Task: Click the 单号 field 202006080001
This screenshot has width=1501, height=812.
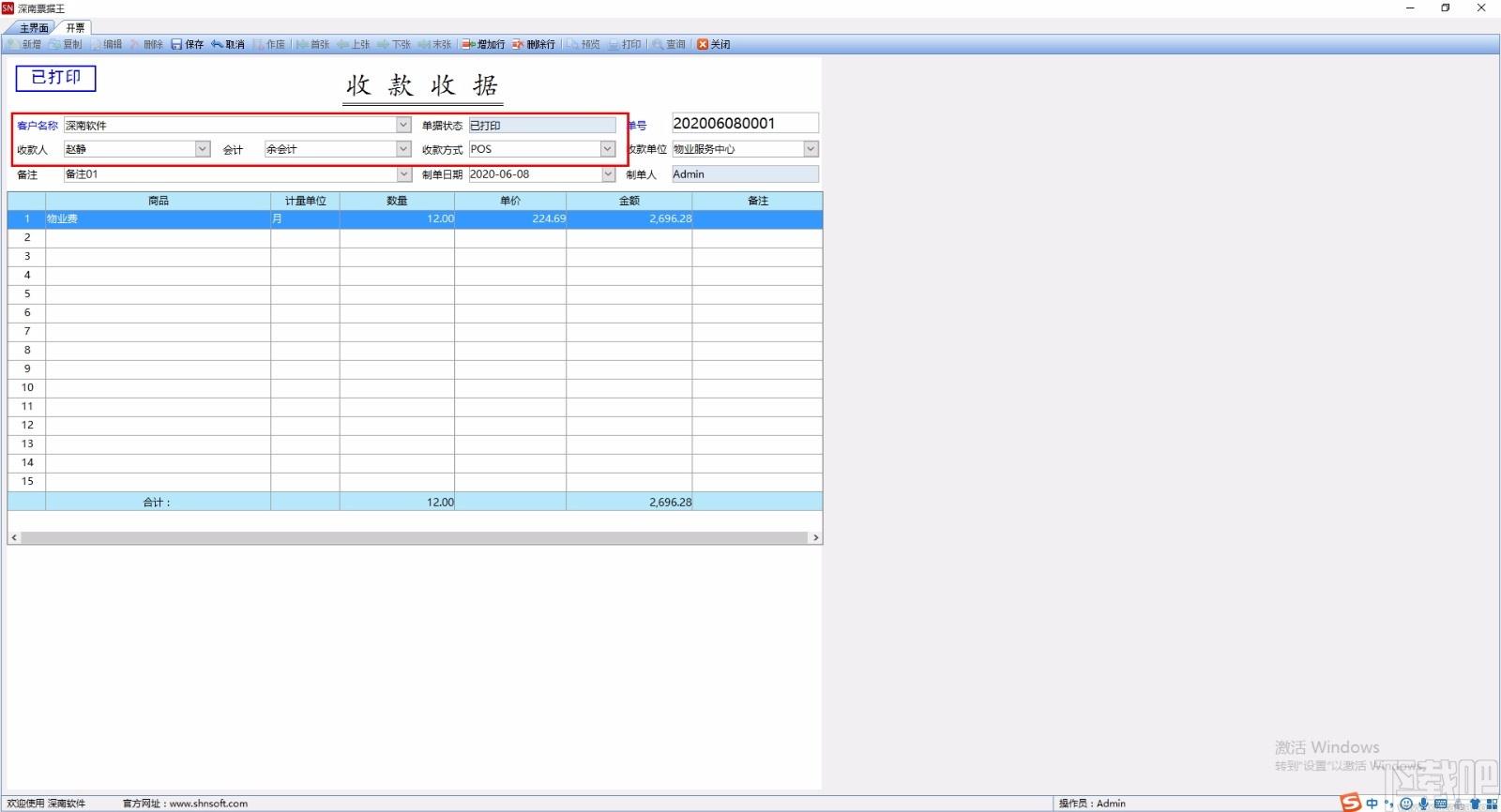Action: (x=745, y=123)
